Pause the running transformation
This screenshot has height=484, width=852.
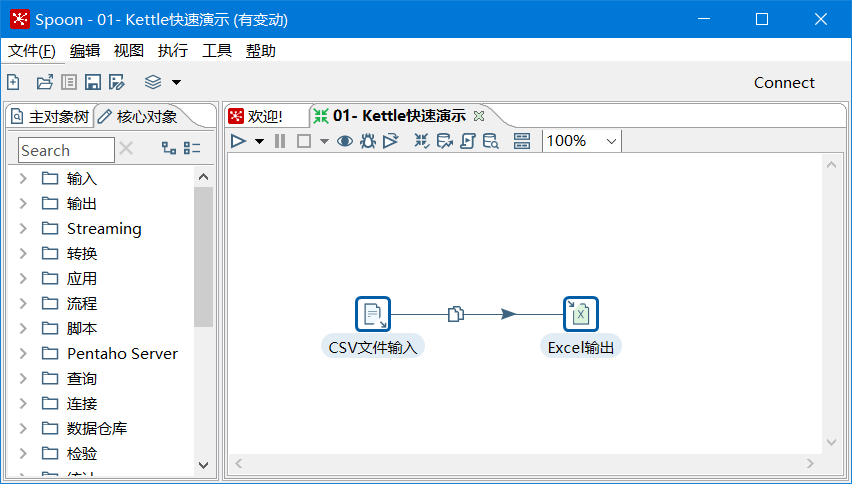[x=280, y=141]
